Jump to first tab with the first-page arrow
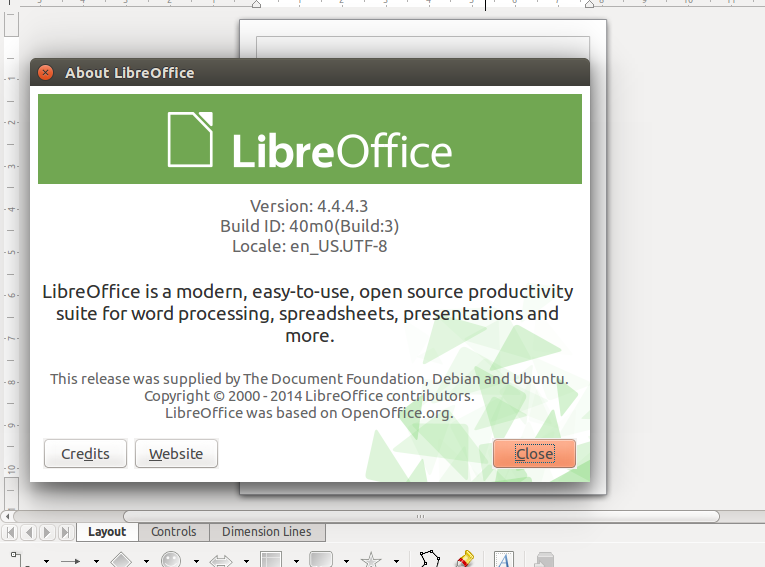765x567 pixels. click(11, 532)
